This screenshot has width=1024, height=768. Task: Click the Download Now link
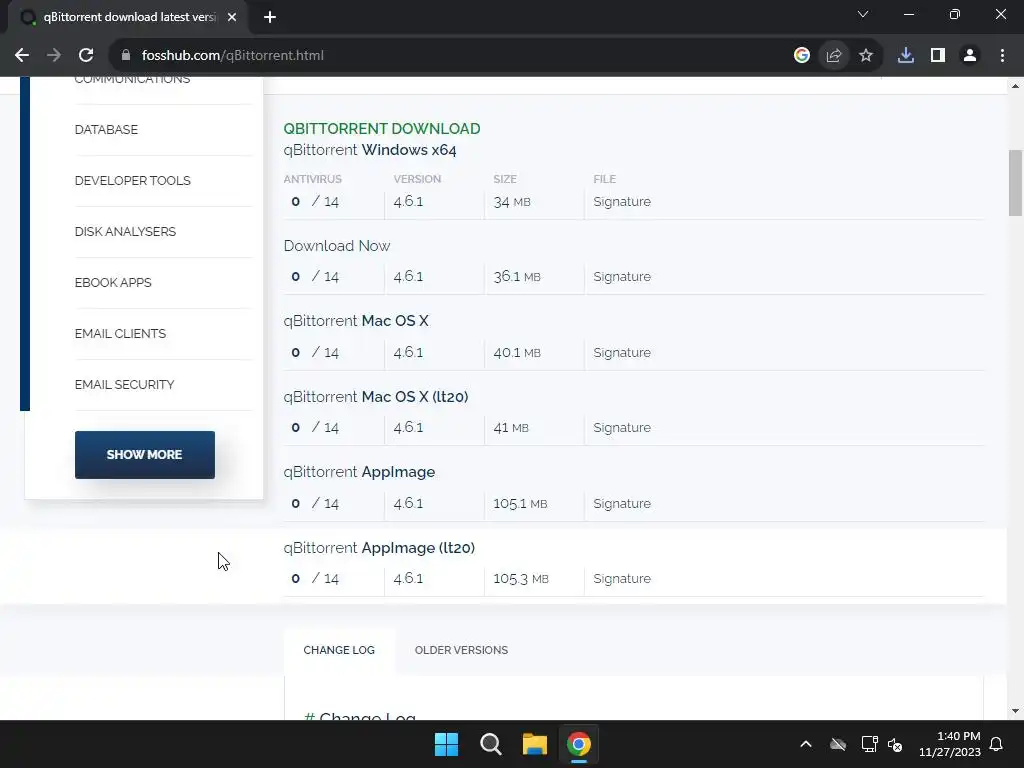(336, 246)
